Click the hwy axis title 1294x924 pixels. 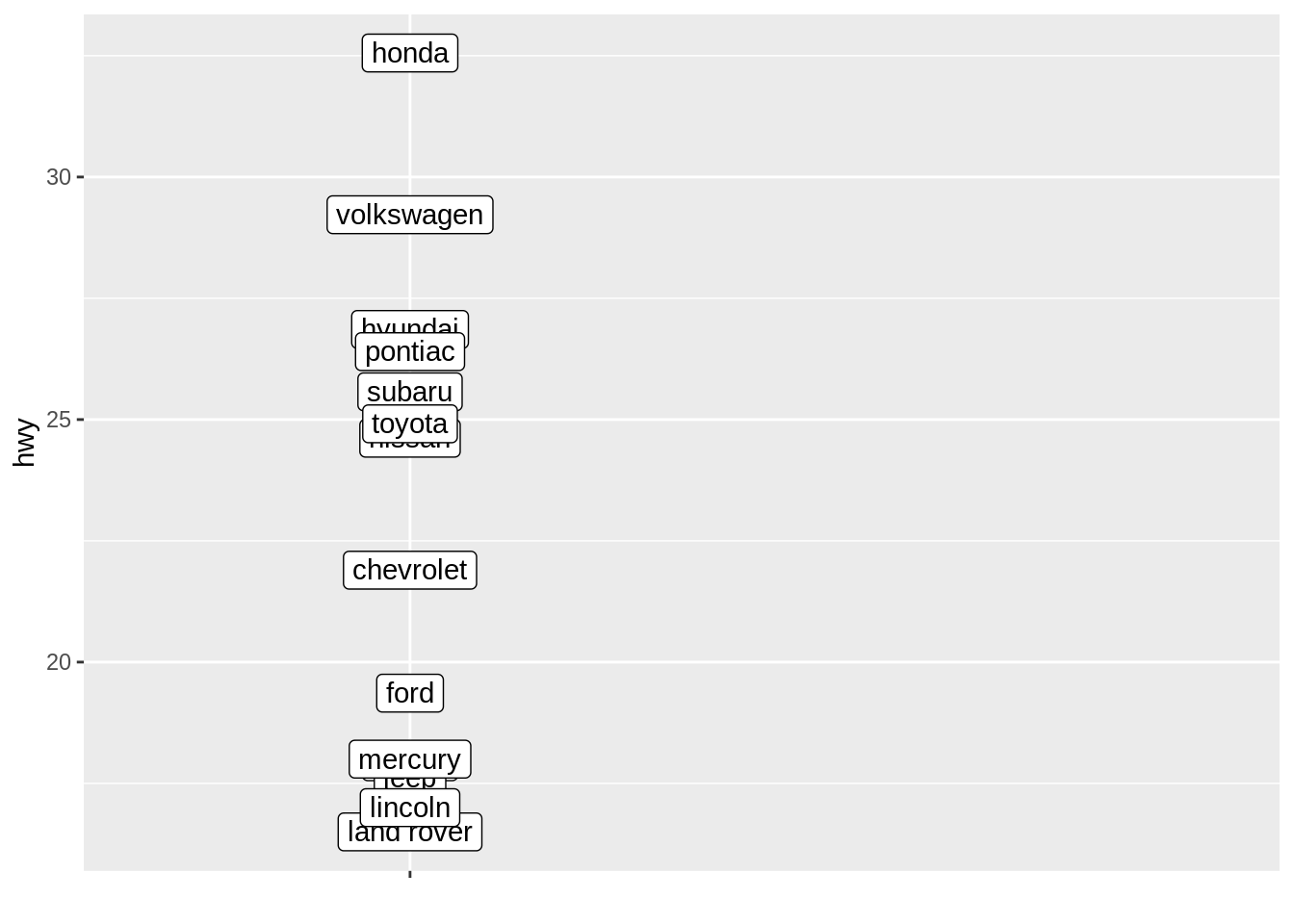24,443
